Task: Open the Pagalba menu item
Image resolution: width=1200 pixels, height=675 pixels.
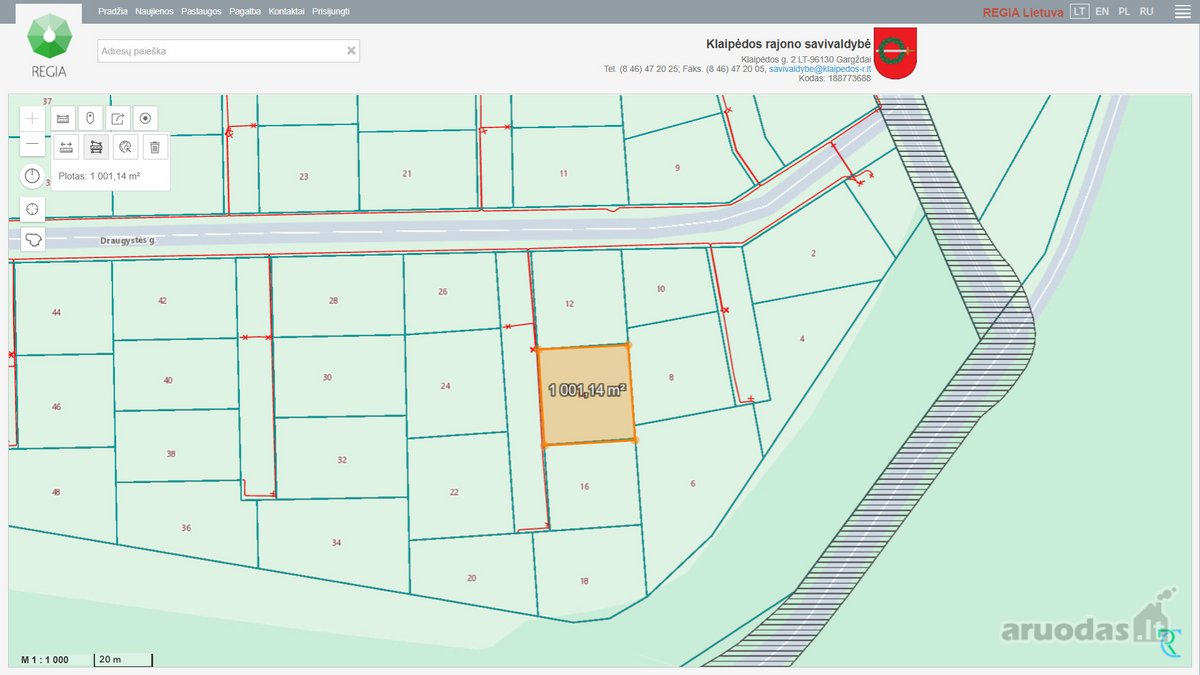Action: coord(244,11)
